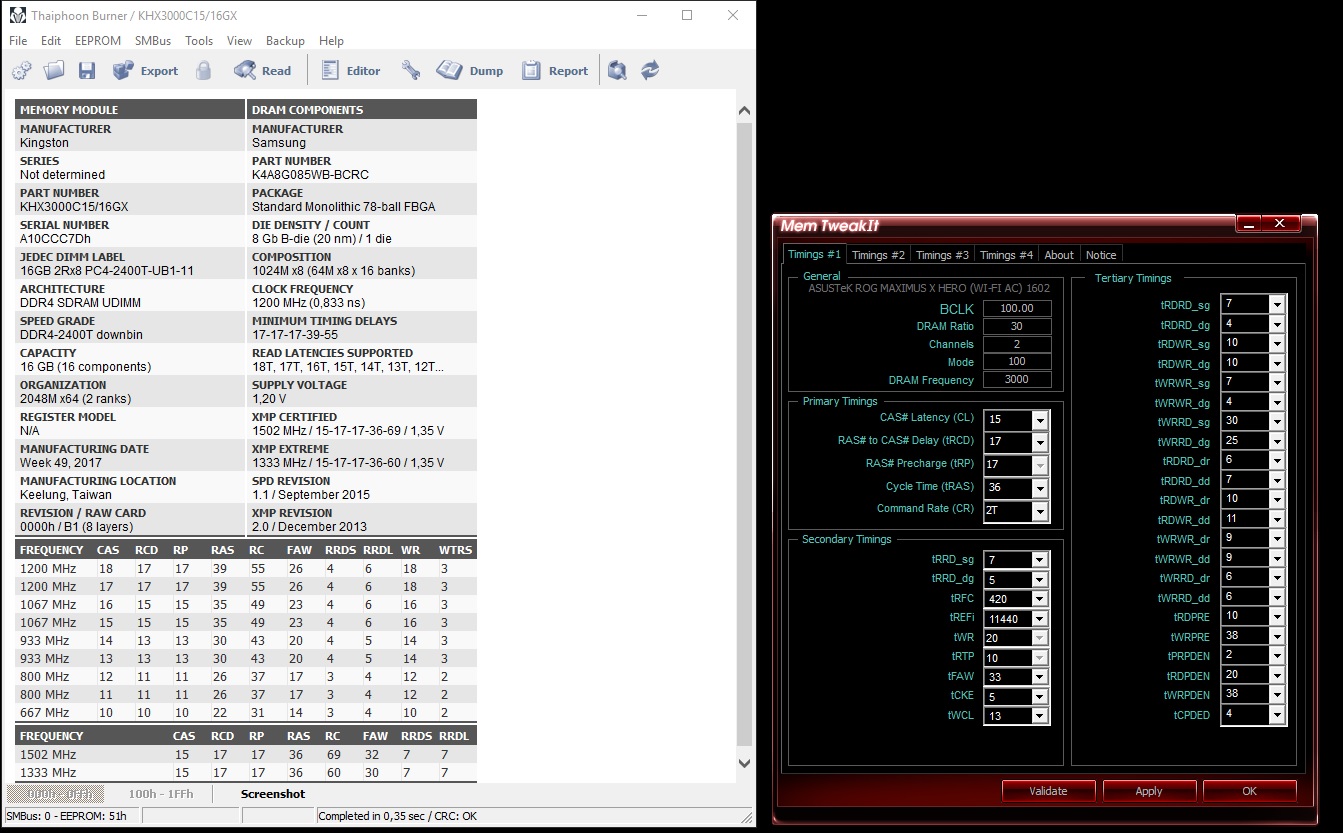Open the Tools menu
The height and width of the screenshot is (833, 1343).
coord(199,41)
